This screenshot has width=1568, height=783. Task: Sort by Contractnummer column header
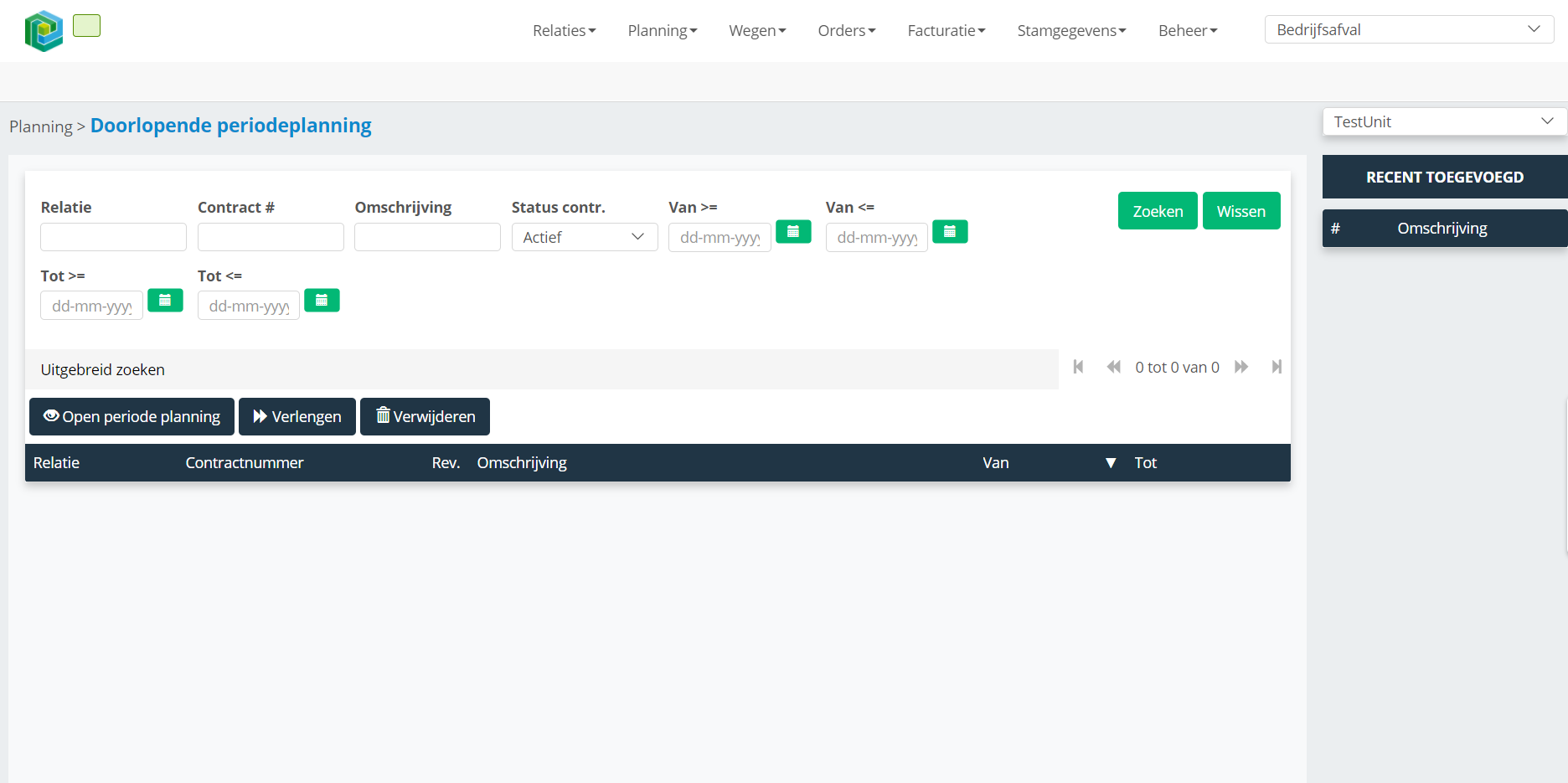coord(245,463)
